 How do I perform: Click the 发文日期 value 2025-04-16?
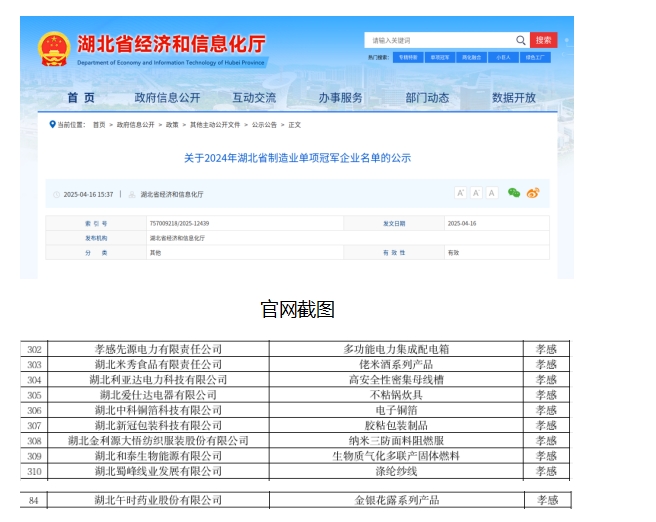tap(462, 223)
